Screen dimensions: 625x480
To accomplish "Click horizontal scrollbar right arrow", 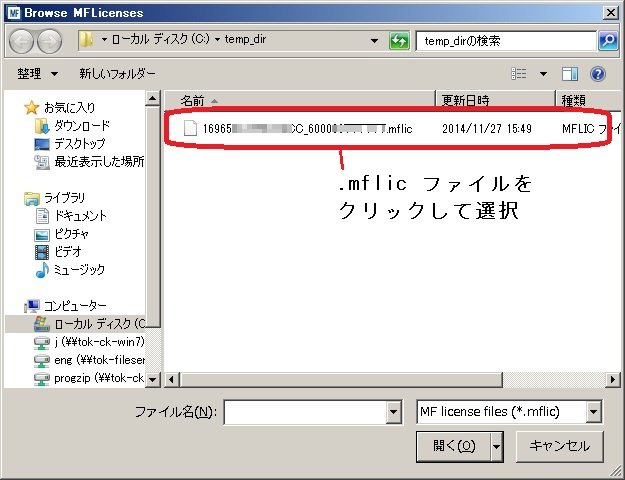I will pos(613,379).
